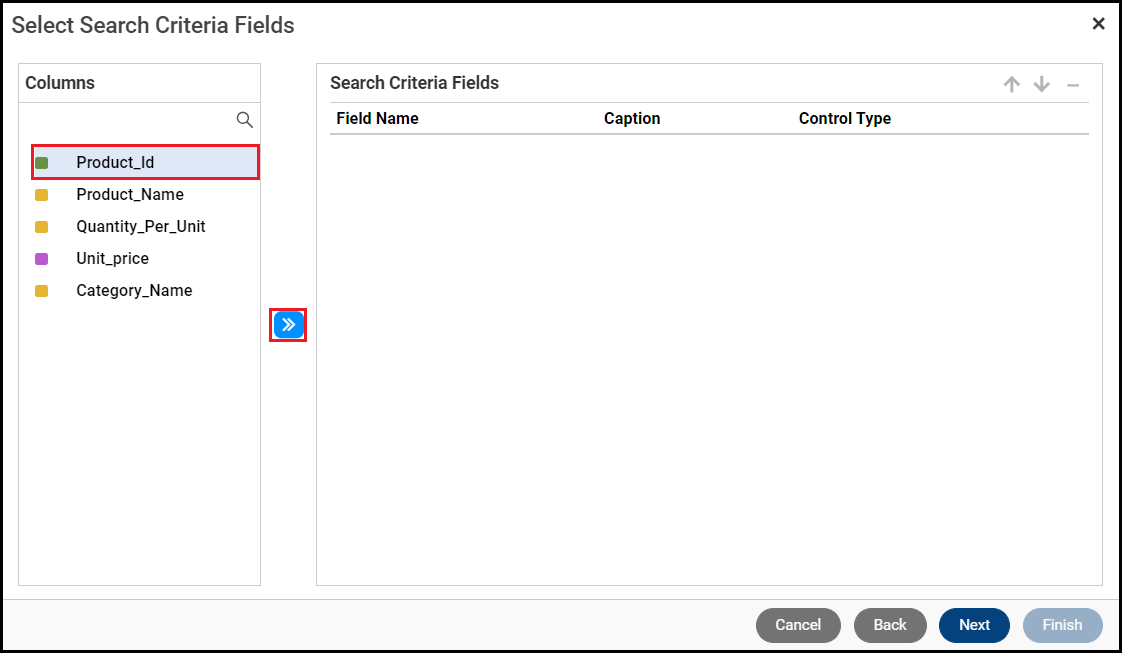Select the Product_Id column

[x=115, y=163]
